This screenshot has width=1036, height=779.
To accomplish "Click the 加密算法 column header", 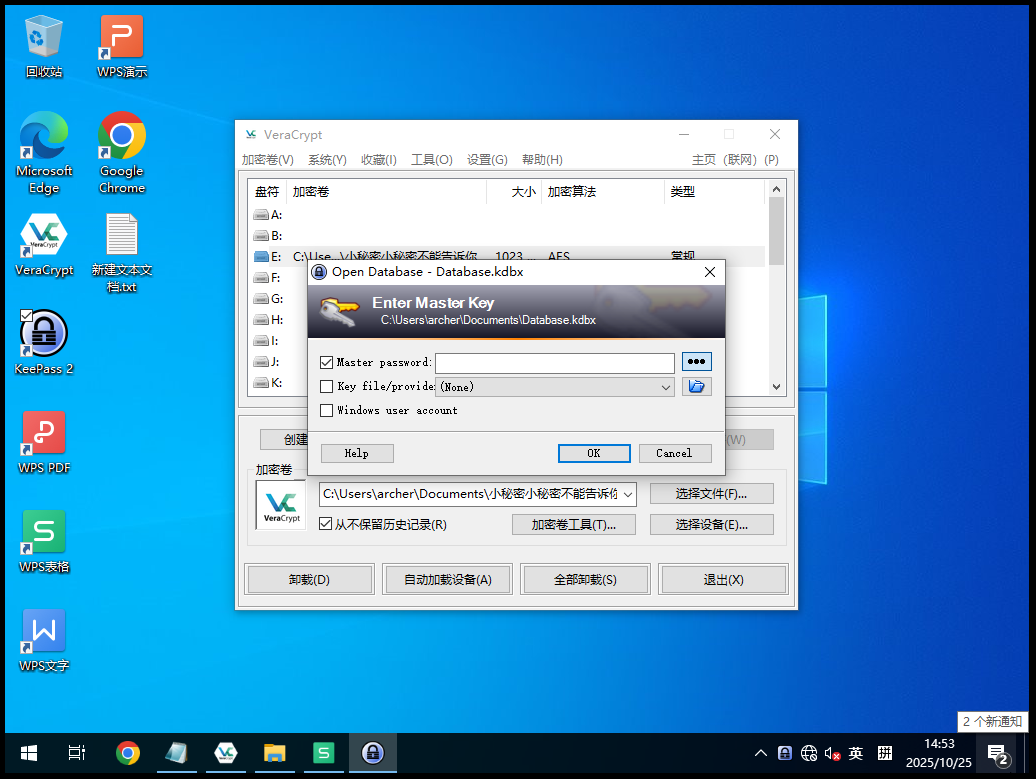I will click(x=602, y=192).
